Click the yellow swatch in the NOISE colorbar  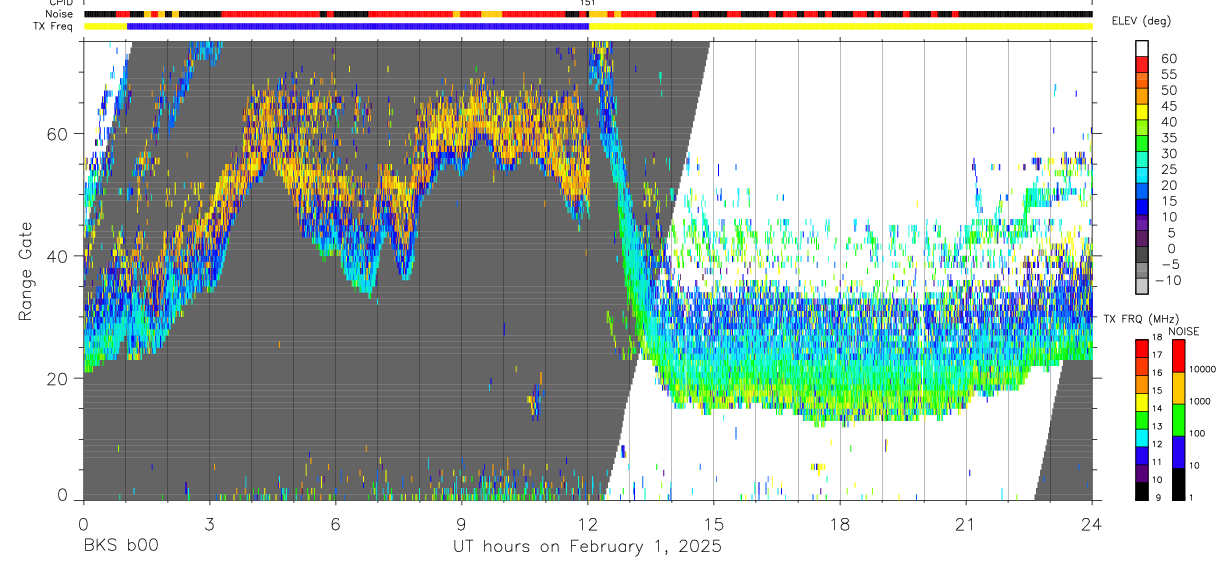pyautogui.click(x=1178, y=388)
